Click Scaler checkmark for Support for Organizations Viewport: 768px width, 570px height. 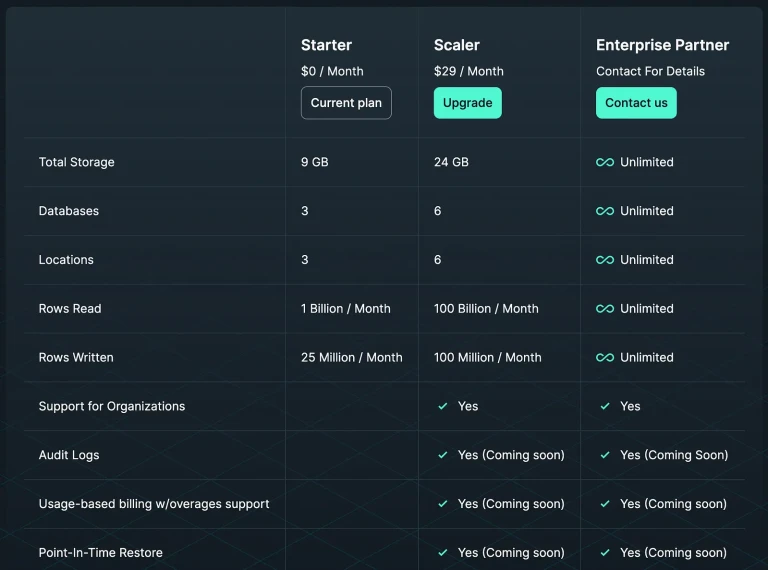(x=443, y=406)
